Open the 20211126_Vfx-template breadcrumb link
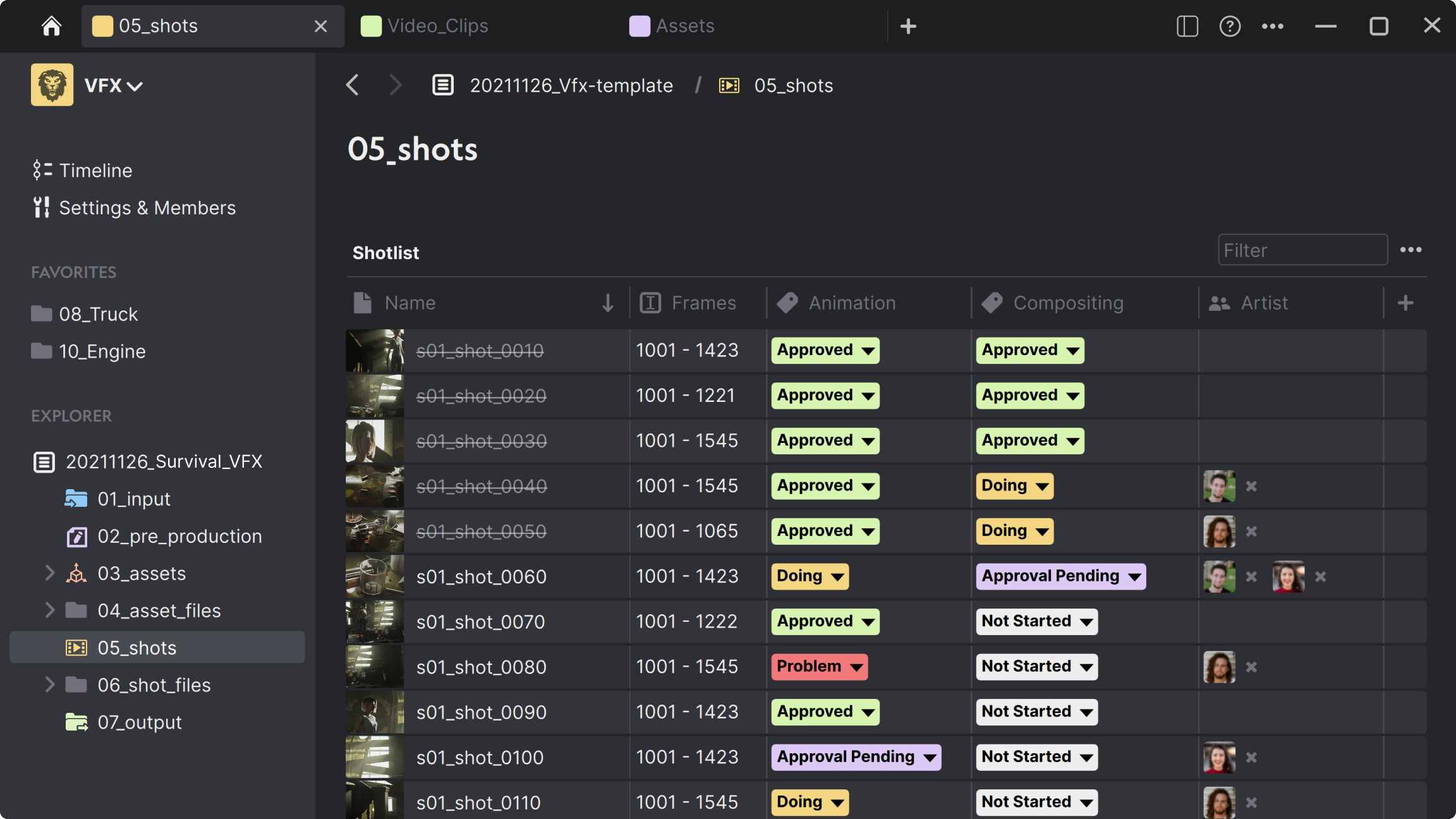The height and width of the screenshot is (819, 1456). point(571,85)
